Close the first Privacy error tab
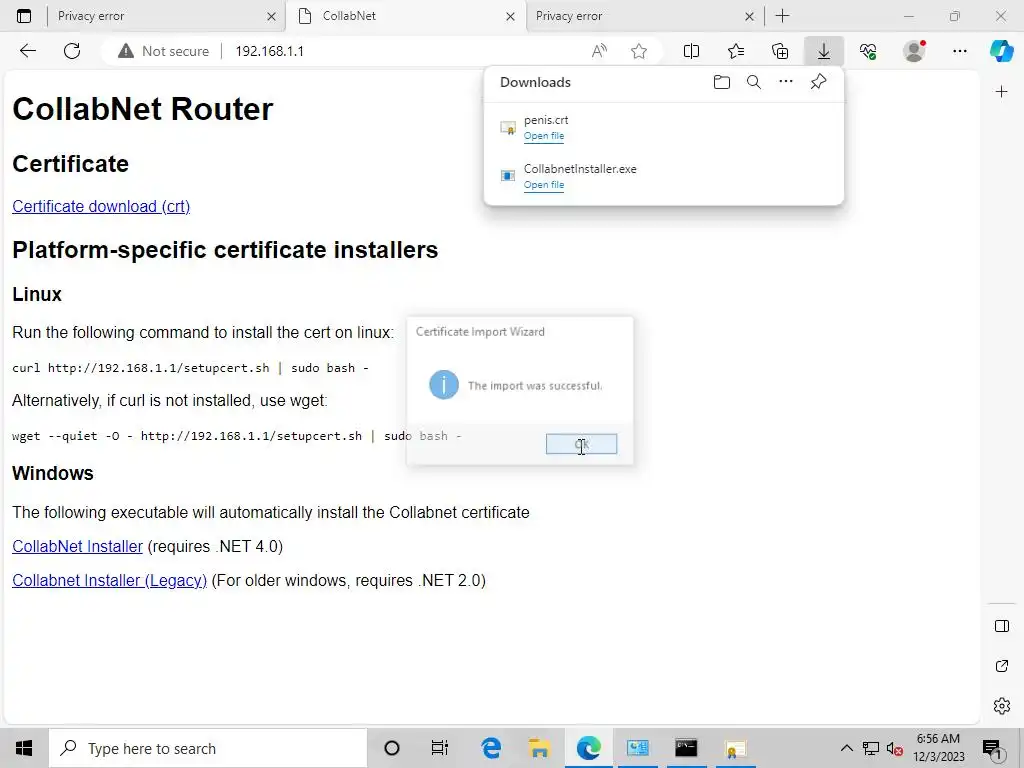This screenshot has width=1024, height=768. (x=272, y=16)
